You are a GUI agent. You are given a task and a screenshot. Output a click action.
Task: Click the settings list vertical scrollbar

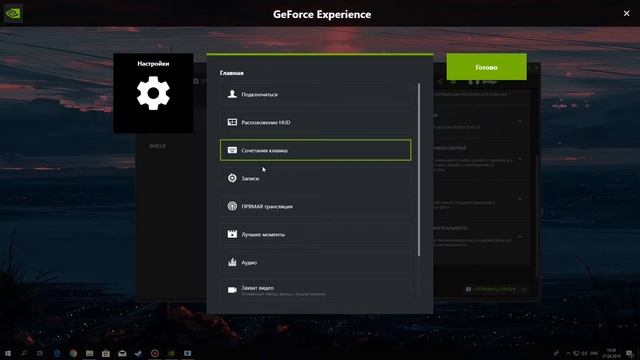click(419, 169)
